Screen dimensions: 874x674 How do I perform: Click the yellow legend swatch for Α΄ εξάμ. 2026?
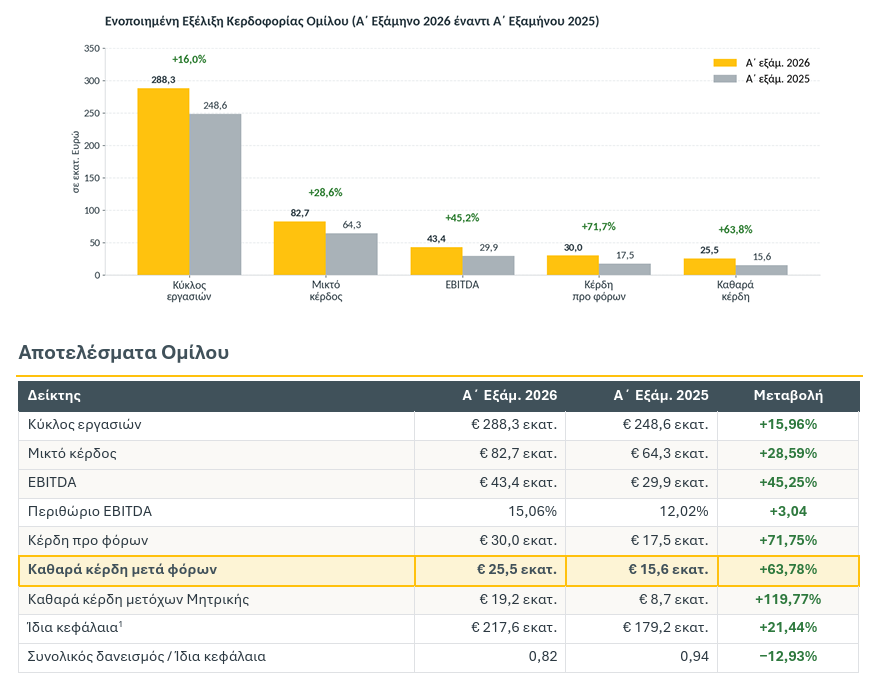pyautogui.click(x=725, y=63)
